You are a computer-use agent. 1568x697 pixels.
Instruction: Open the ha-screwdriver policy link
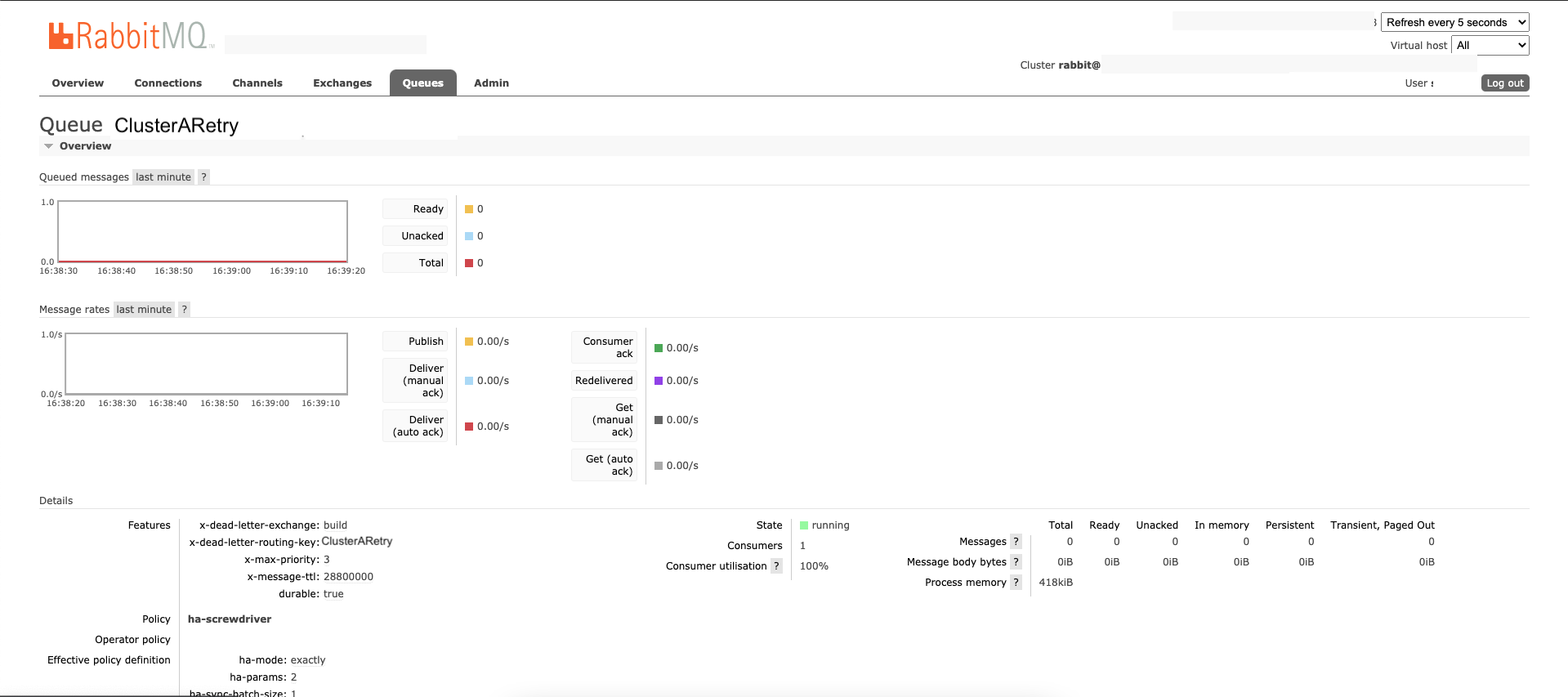pos(230,619)
